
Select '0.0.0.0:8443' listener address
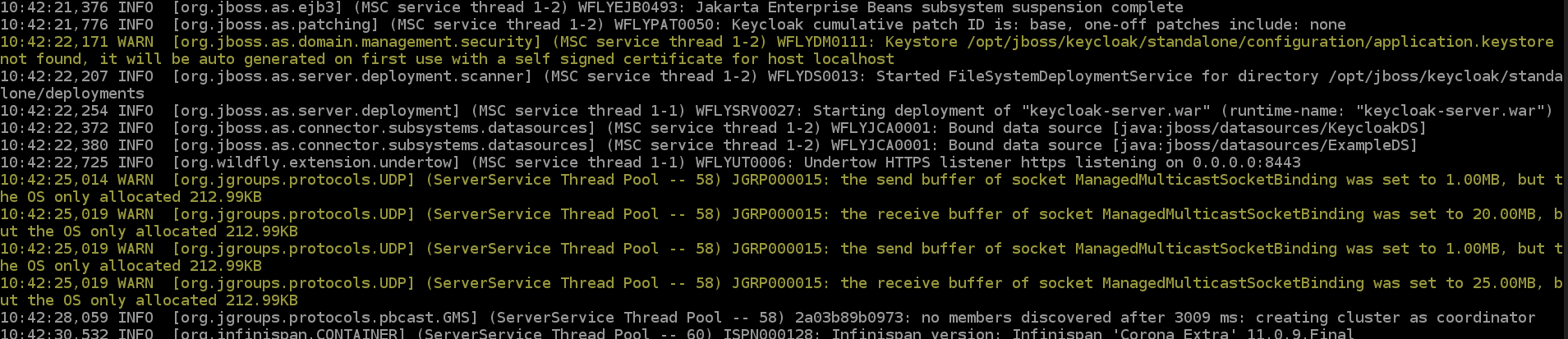1247,163
